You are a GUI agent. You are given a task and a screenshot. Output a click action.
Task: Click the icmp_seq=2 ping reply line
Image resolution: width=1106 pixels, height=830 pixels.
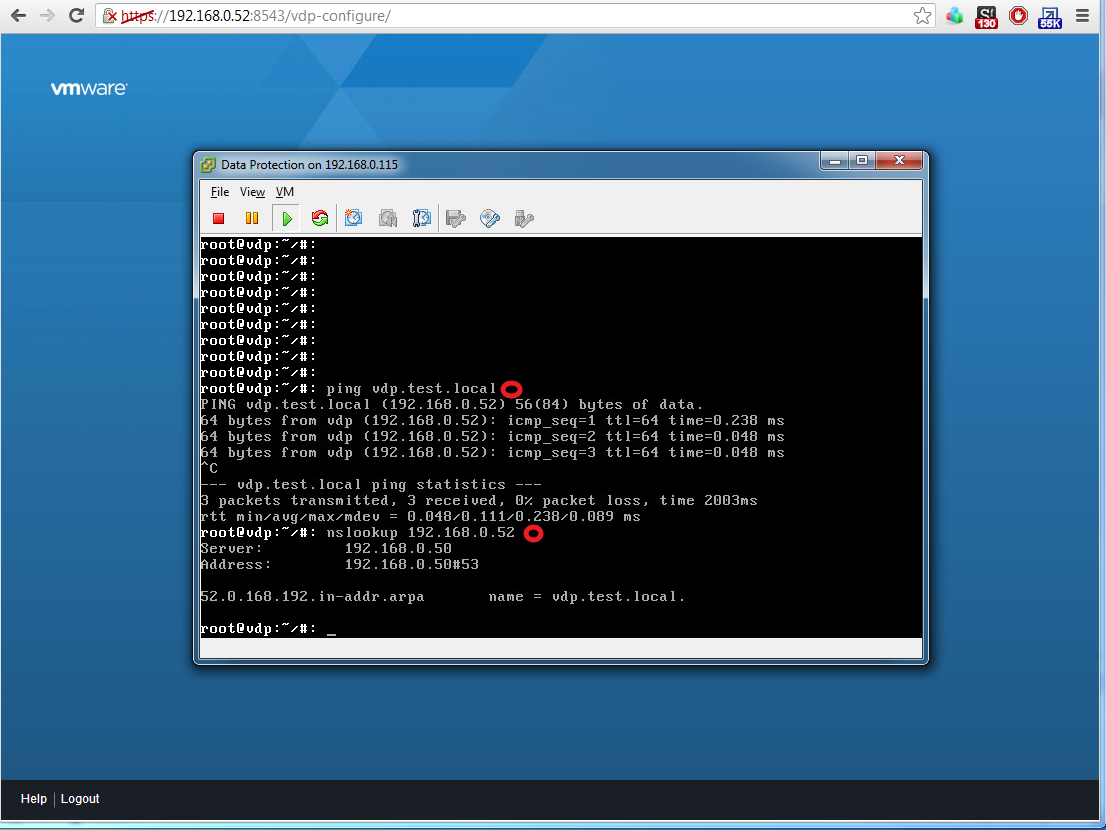coord(492,437)
